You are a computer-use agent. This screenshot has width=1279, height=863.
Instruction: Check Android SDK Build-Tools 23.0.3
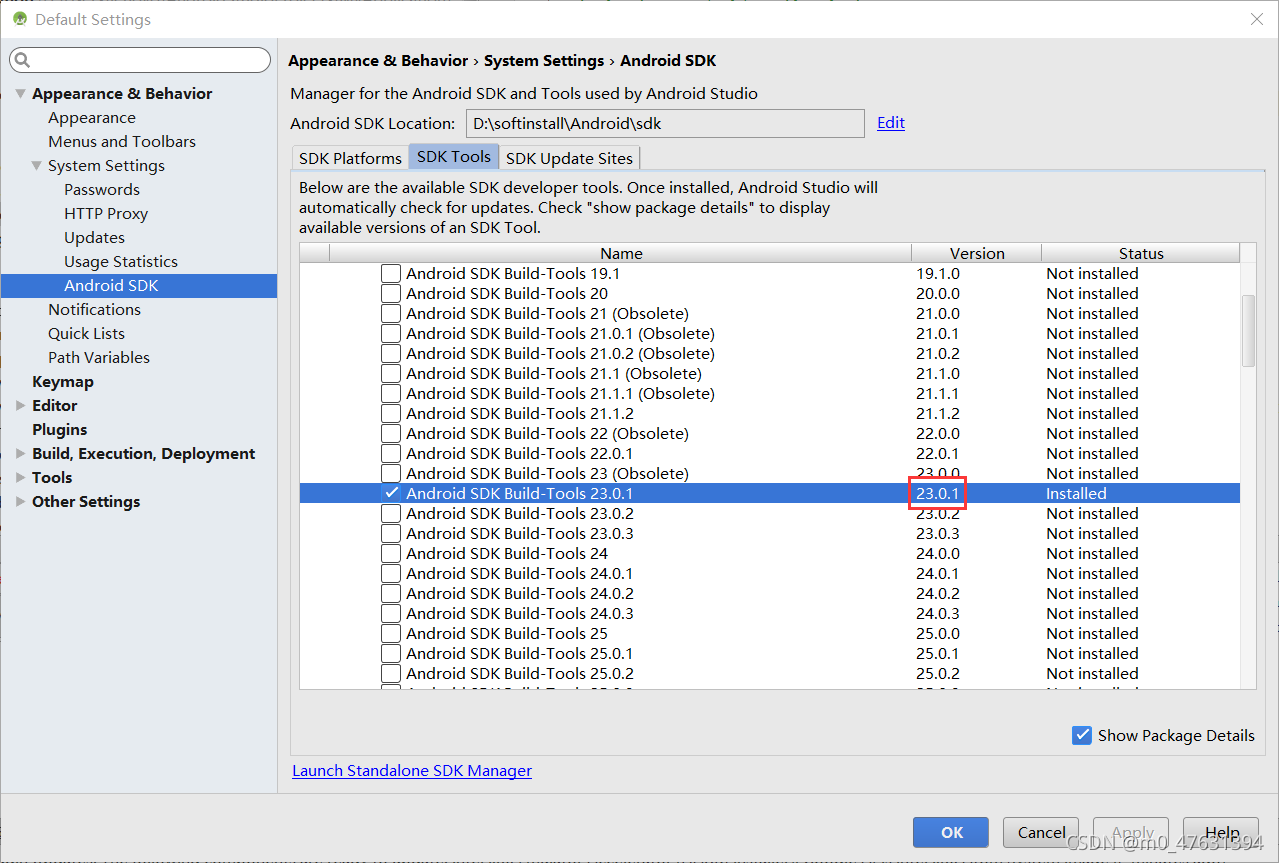[x=391, y=533]
